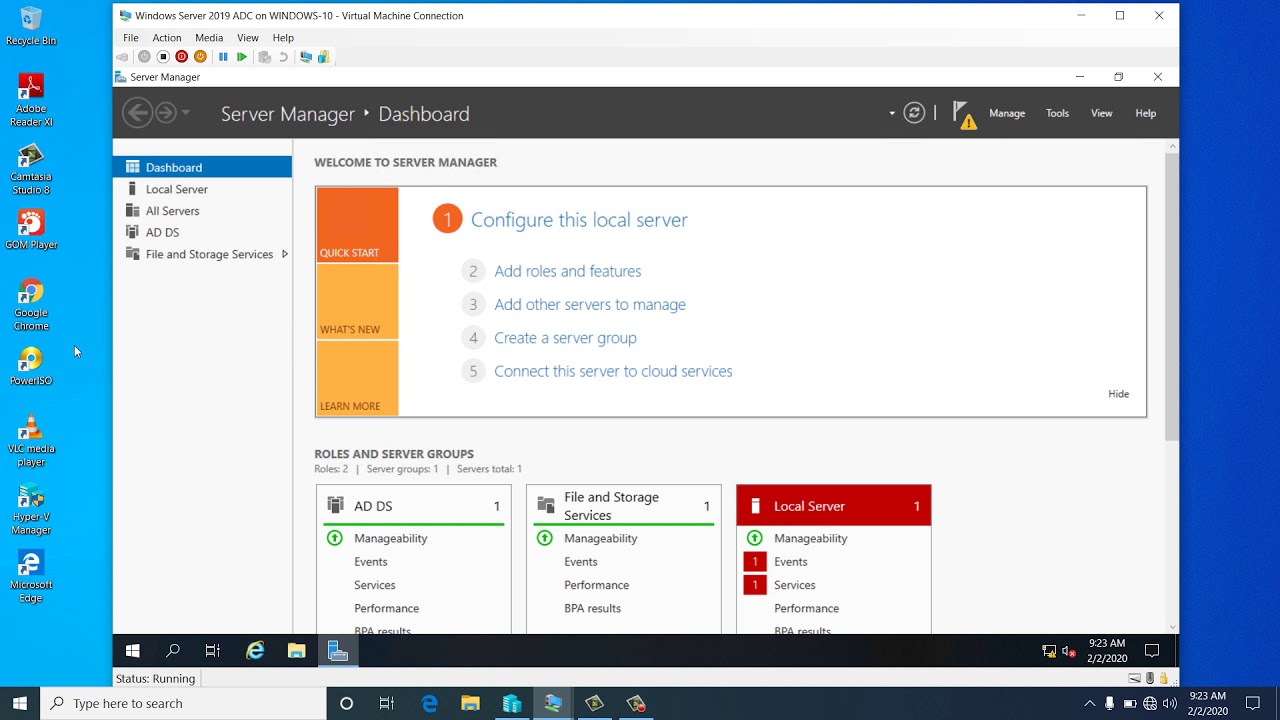The height and width of the screenshot is (720, 1280).
Task: Open guest VM Start button
Action: coord(132,651)
